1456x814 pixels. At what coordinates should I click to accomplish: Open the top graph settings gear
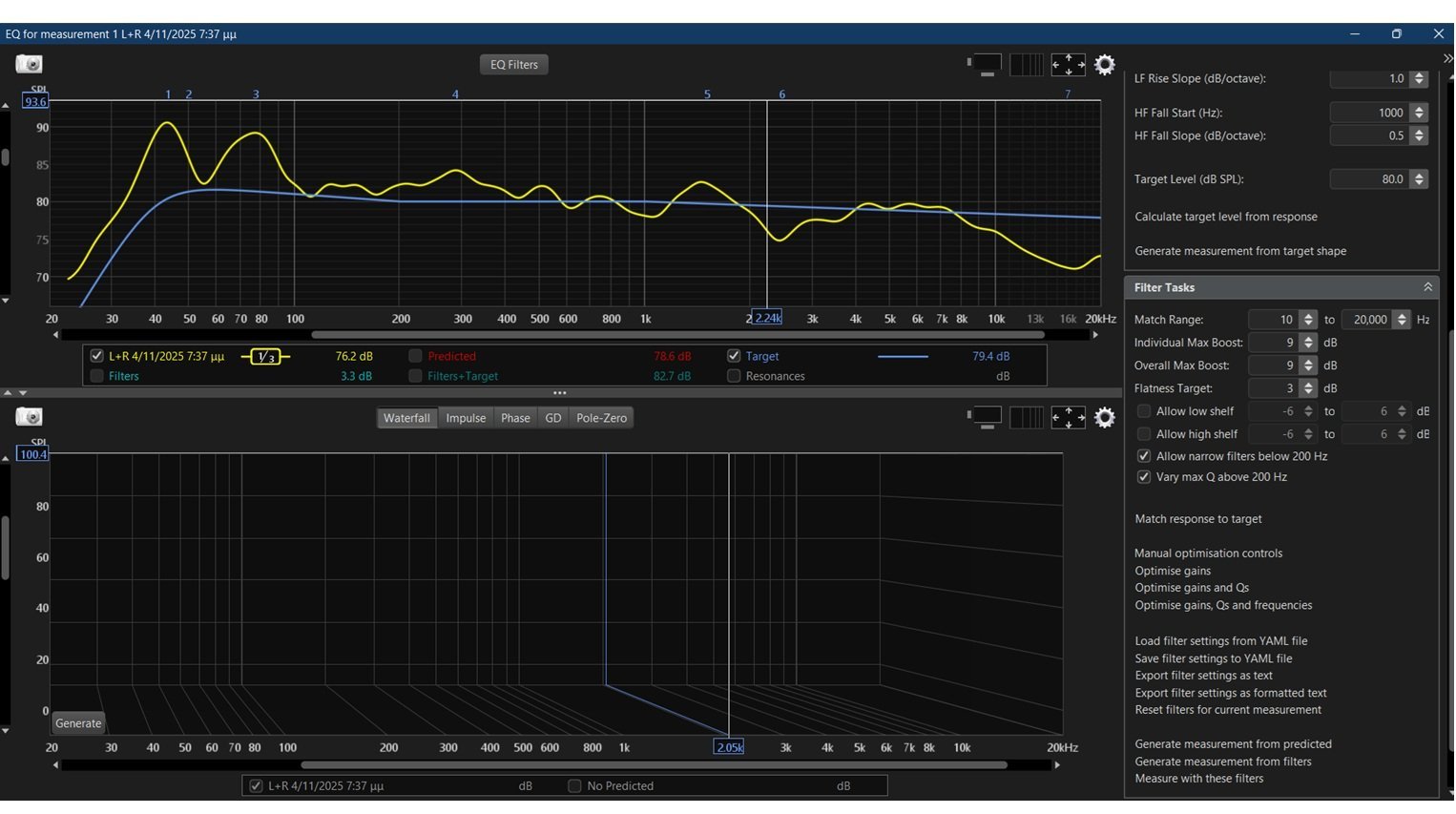pyautogui.click(x=1104, y=64)
